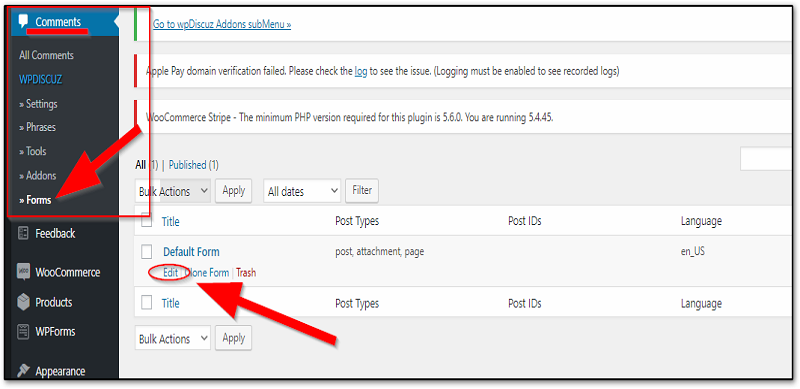Click Trash under Default Form
The height and width of the screenshot is (389, 800).
[246, 273]
